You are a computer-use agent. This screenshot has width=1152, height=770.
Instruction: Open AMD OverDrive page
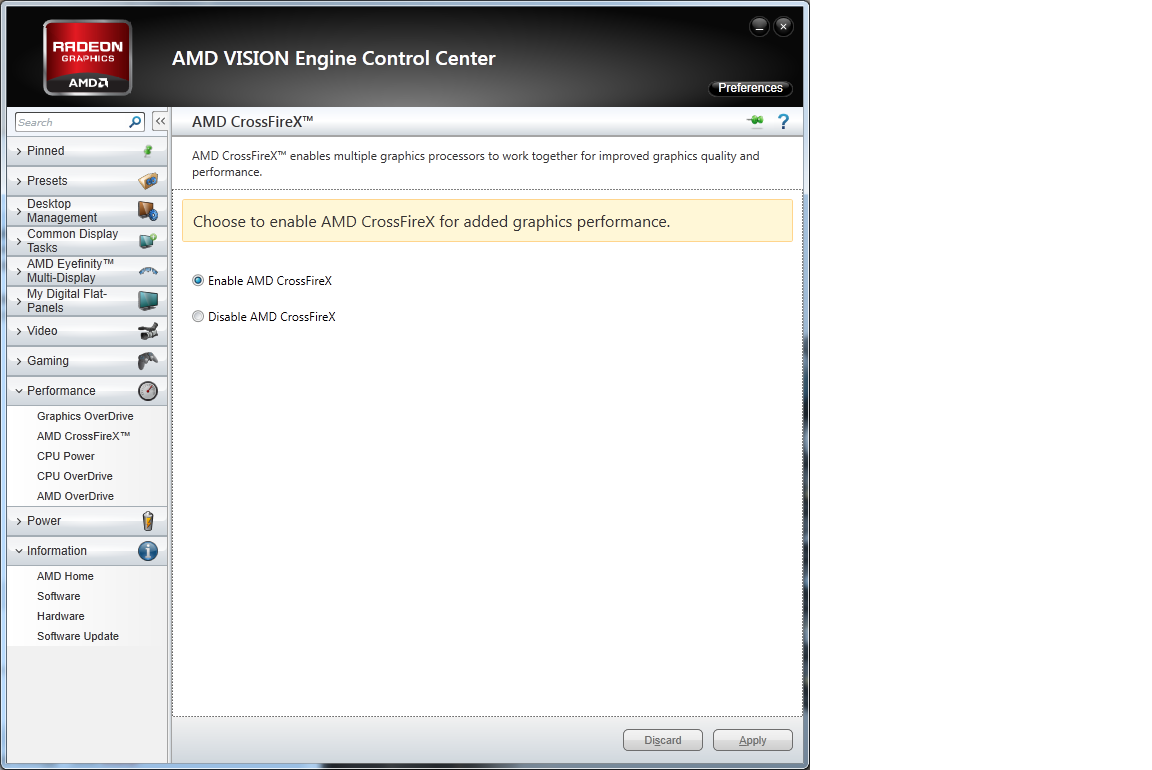pyautogui.click(x=76, y=497)
